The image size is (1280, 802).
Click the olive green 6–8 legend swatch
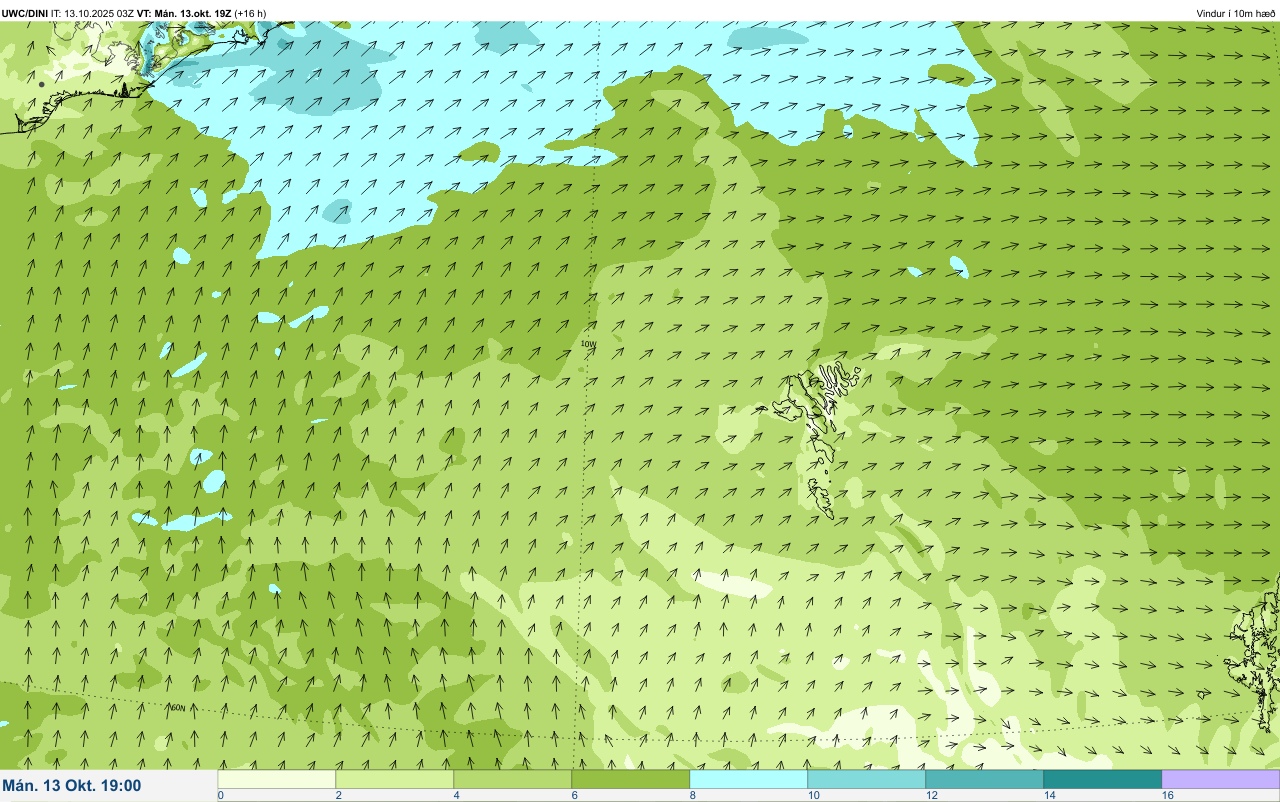[631, 779]
